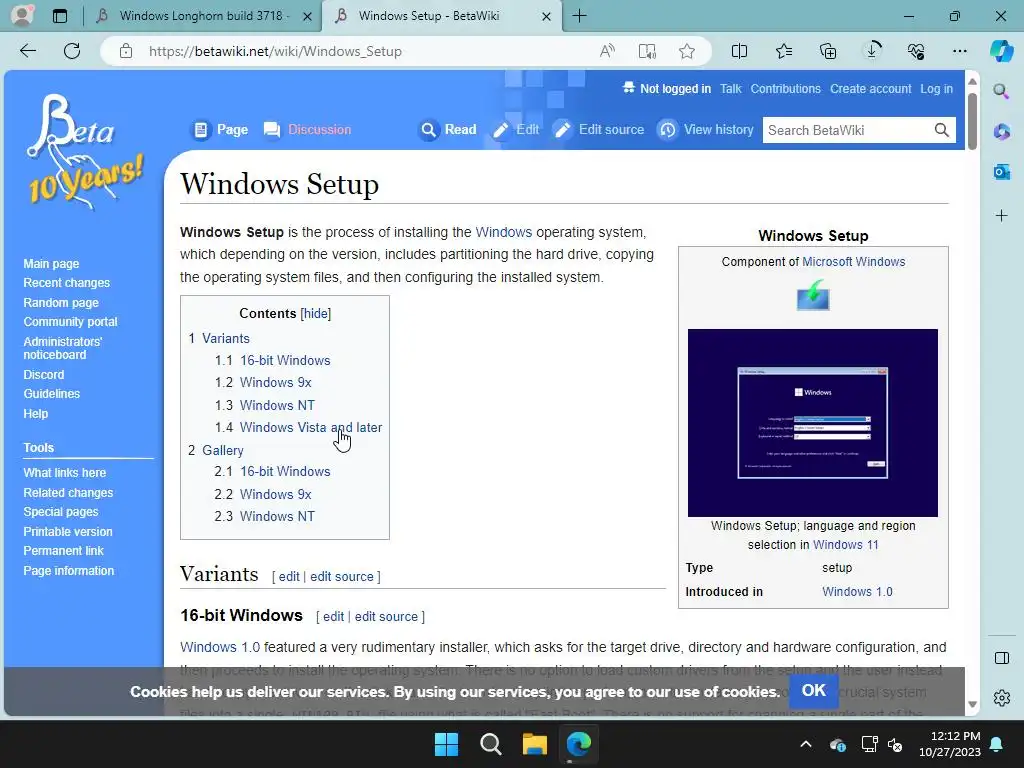The image size is (1024, 768).
Task: Jump to 2 Gallery in contents
Action: click(216, 451)
